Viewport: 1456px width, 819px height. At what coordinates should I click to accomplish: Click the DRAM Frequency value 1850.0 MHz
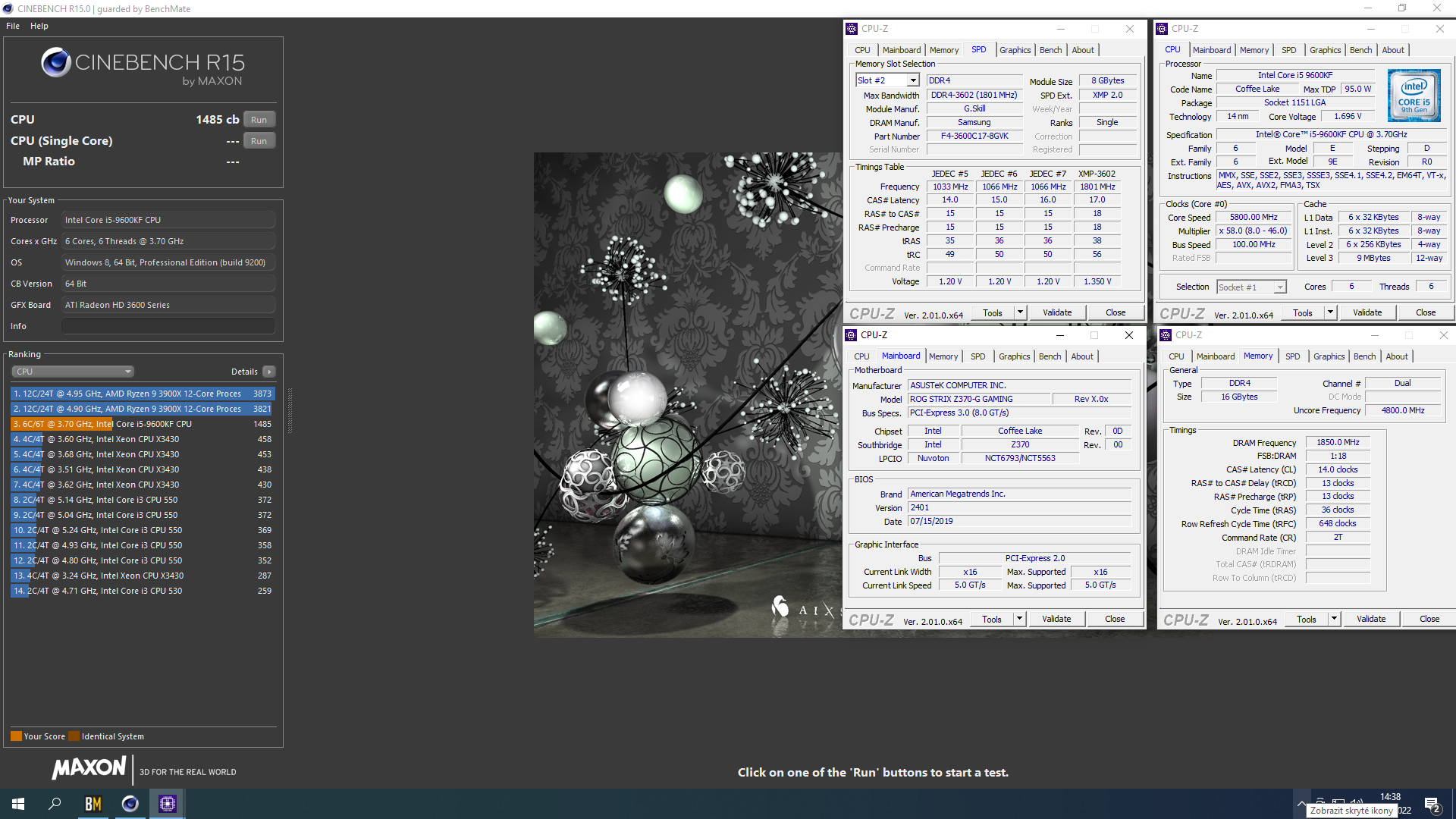pos(1338,442)
